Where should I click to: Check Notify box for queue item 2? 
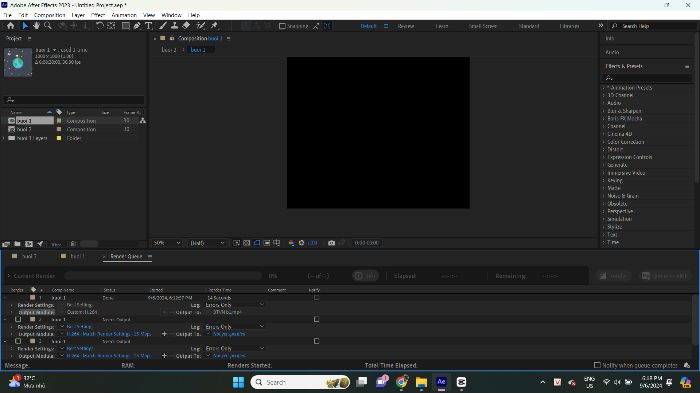316,319
